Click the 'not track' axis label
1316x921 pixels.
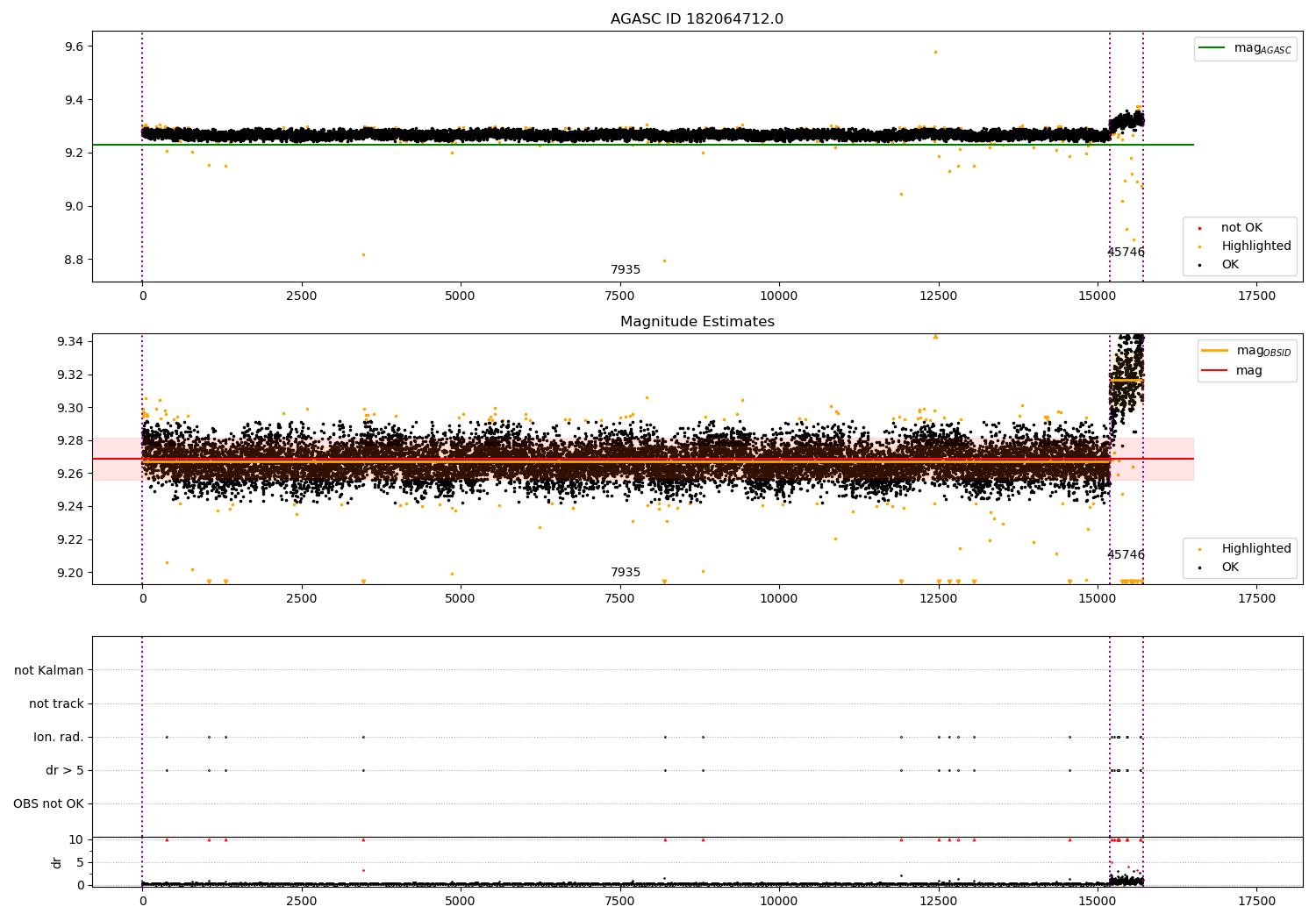point(56,704)
